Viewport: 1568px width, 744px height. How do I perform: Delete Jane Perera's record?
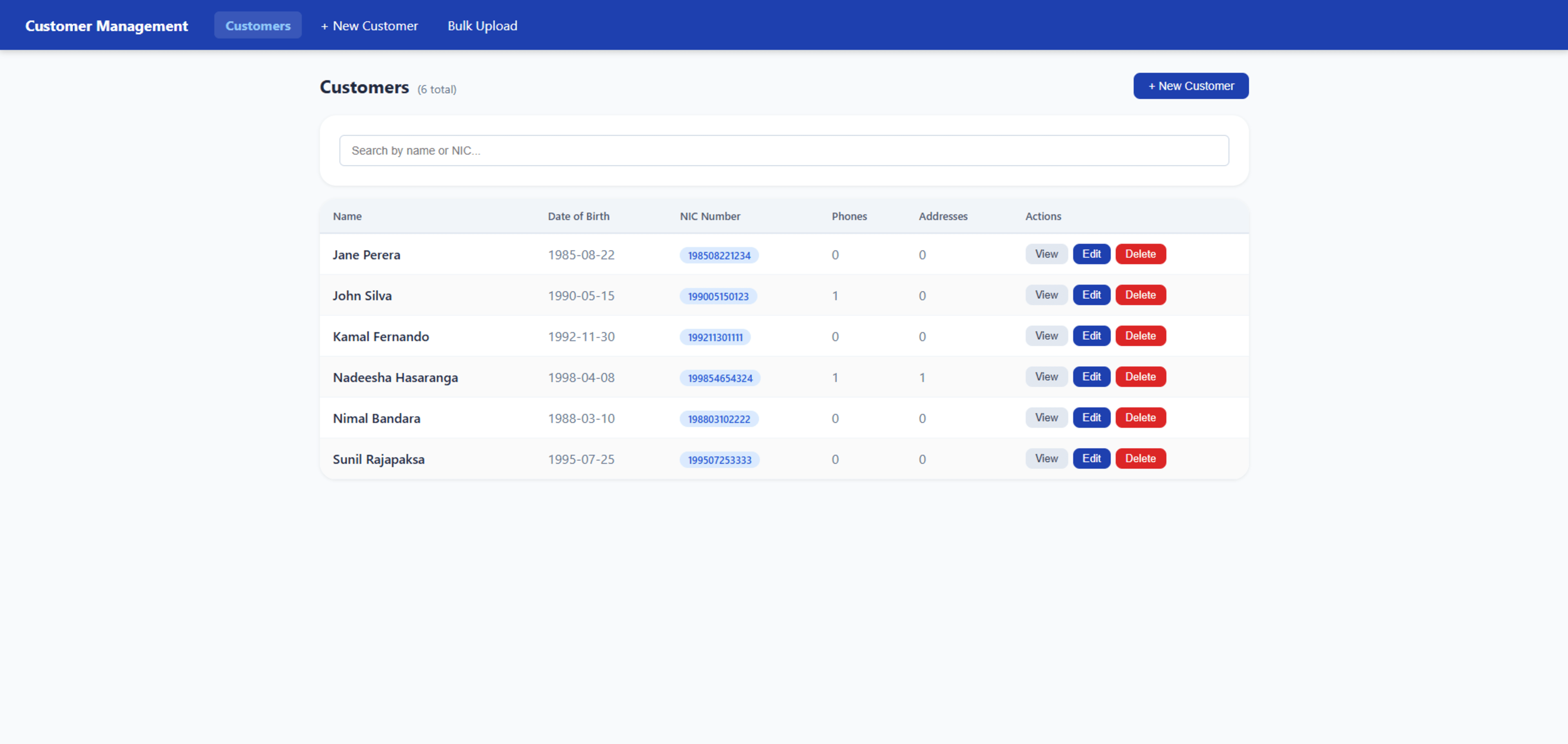coord(1140,254)
